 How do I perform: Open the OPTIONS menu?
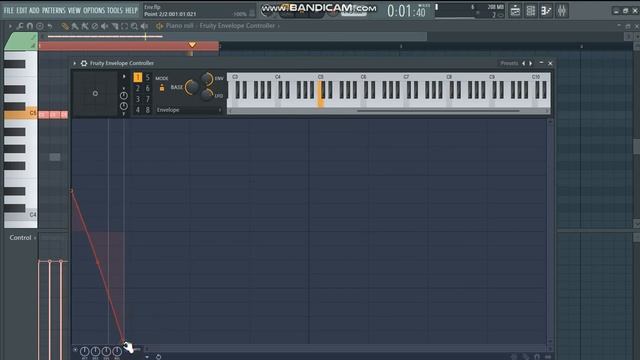pos(94,11)
